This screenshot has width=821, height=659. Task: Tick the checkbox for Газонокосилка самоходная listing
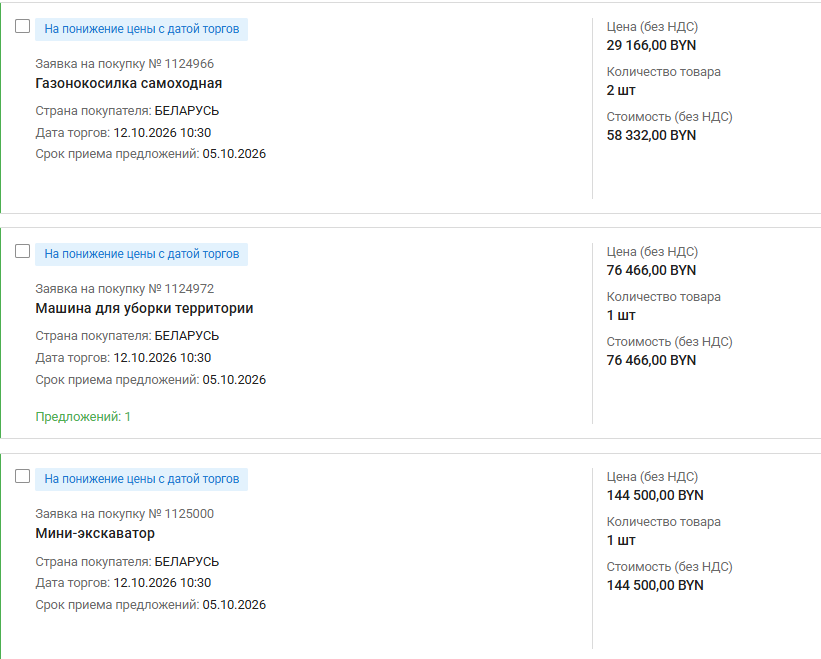point(23,26)
